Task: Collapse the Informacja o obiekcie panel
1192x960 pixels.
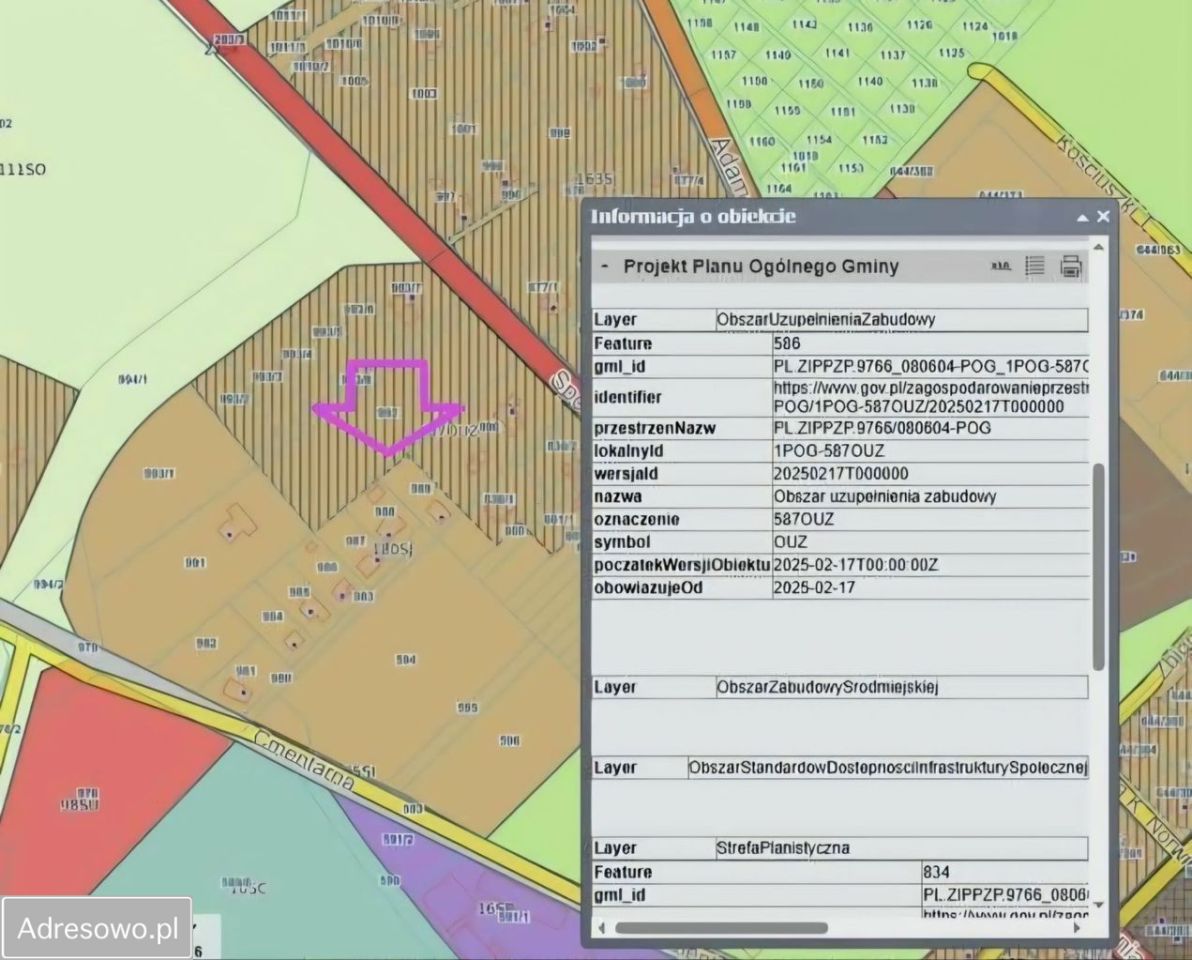Action: coord(1082,217)
